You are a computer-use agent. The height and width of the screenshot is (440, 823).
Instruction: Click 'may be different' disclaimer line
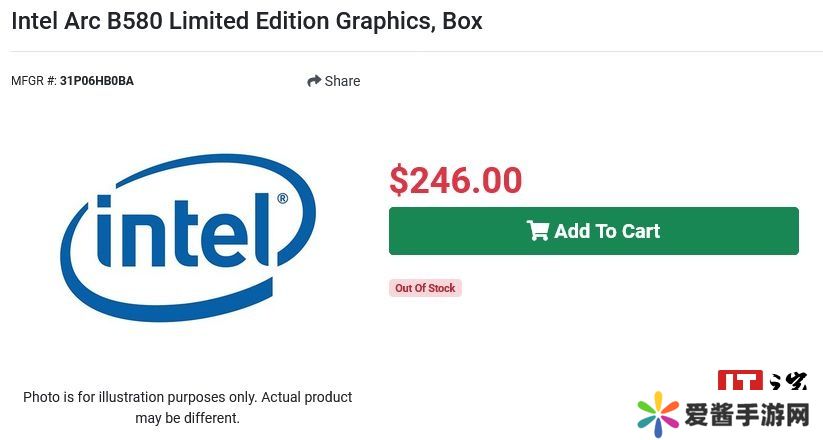pyautogui.click(x=188, y=418)
